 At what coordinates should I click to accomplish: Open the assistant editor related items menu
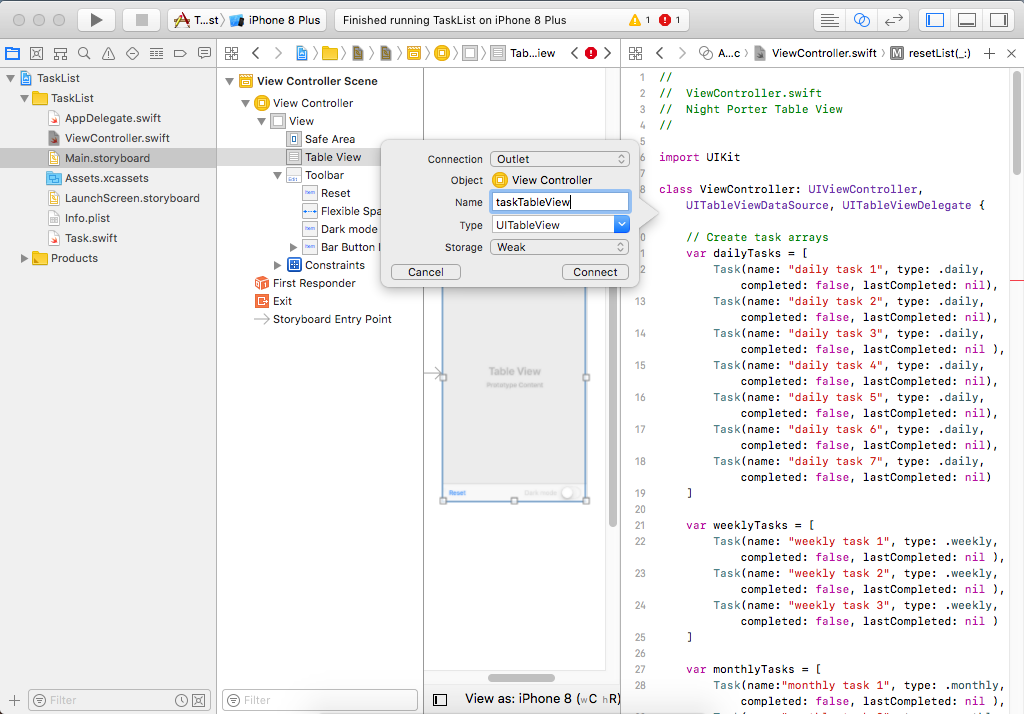click(x=635, y=53)
